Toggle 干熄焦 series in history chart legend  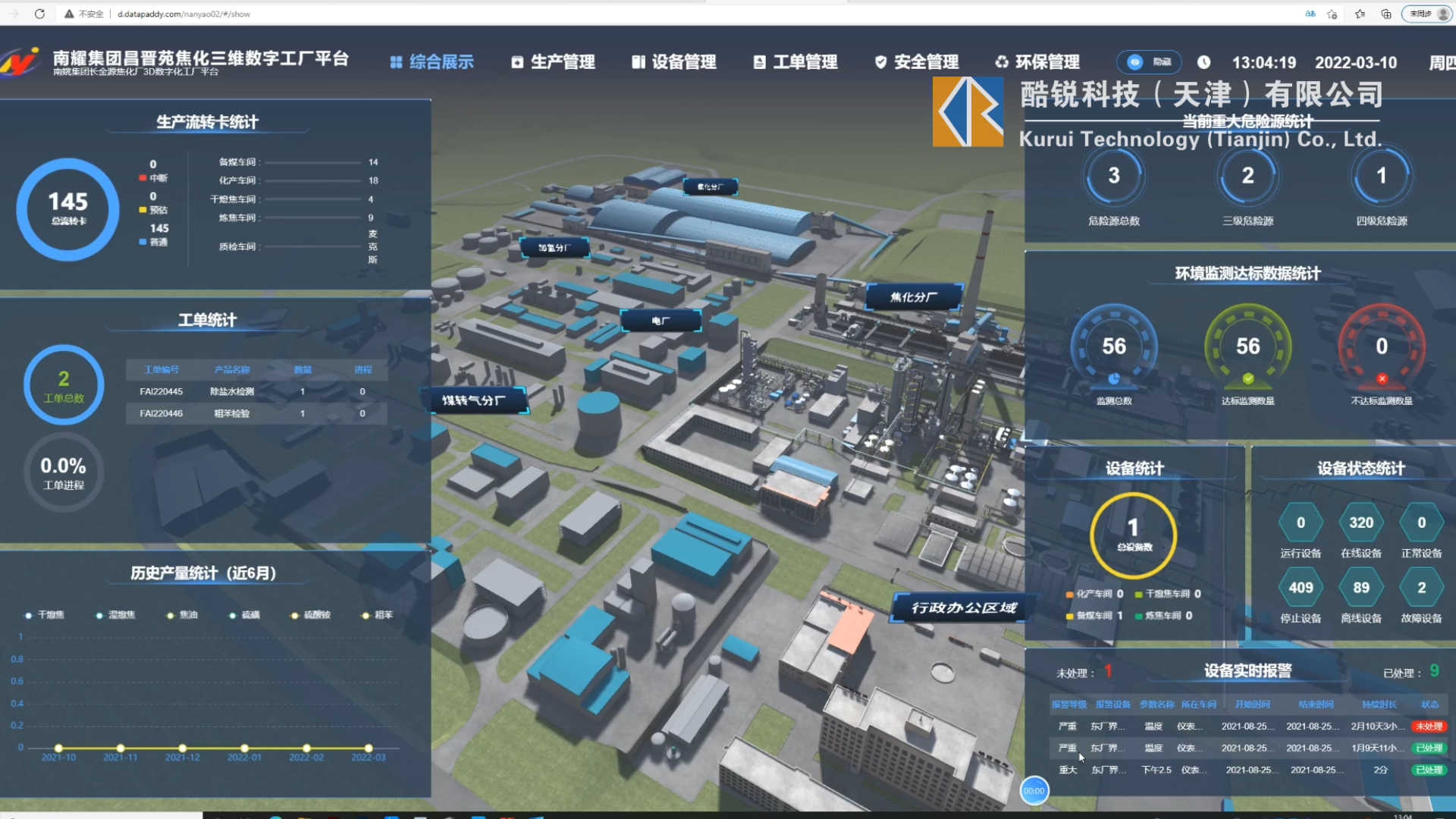point(45,615)
